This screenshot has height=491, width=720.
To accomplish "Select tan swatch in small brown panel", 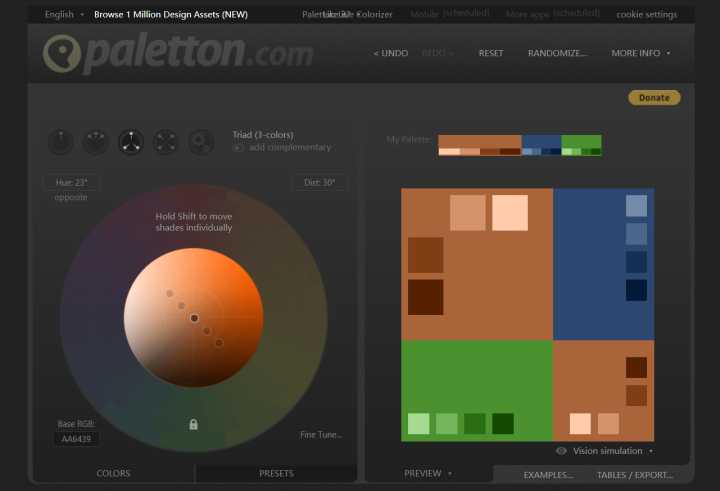I will [x=608, y=423].
